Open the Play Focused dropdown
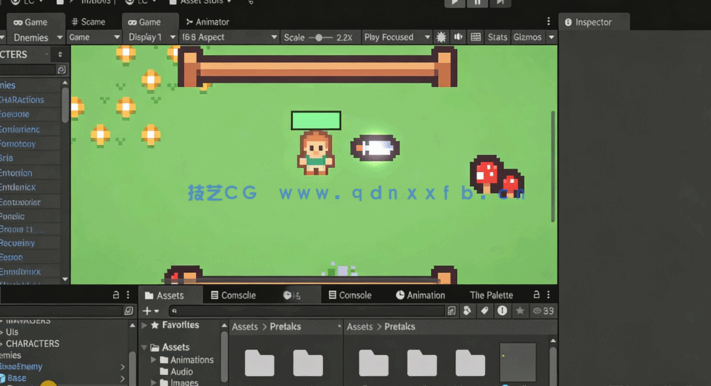Image resolution: width=711 pixels, height=386 pixels. click(x=396, y=37)
